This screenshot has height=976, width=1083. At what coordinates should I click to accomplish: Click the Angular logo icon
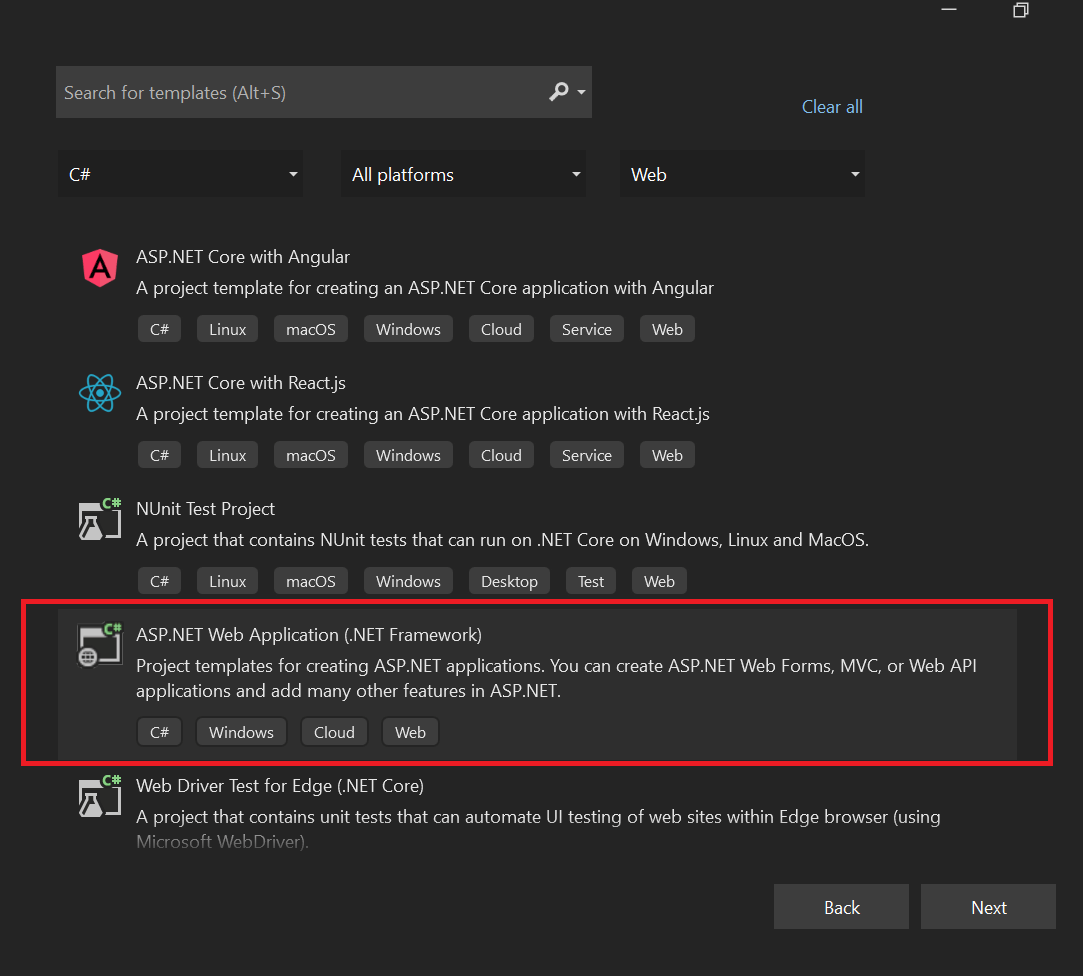point(100,267)
